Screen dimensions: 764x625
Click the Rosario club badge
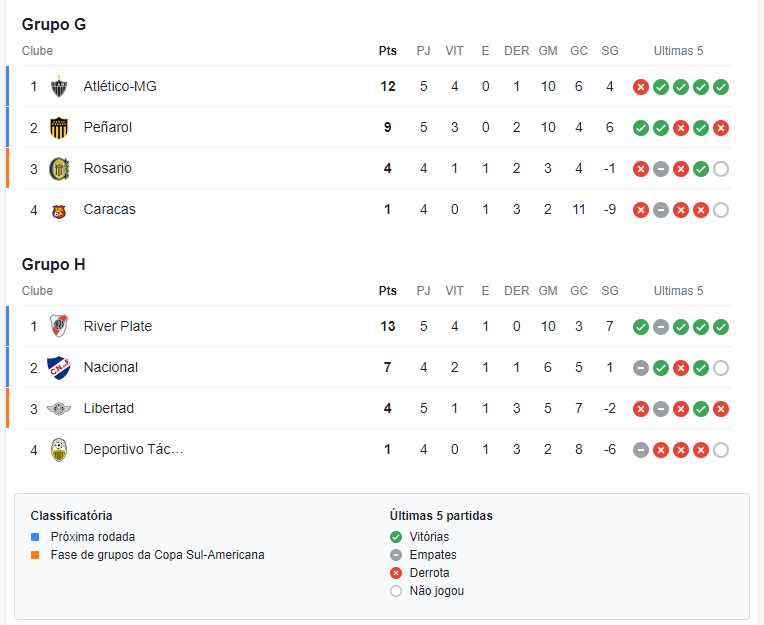coord(59,169)
